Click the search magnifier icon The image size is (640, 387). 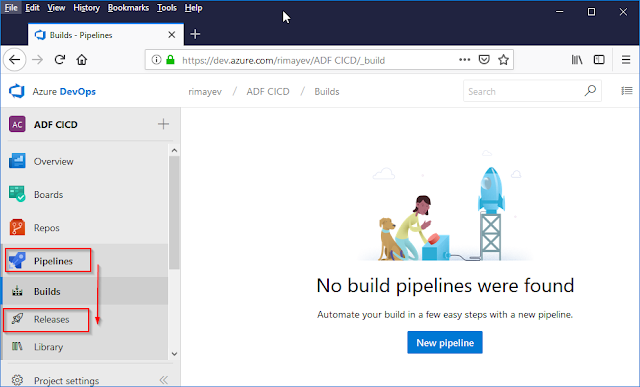(590, 91)
